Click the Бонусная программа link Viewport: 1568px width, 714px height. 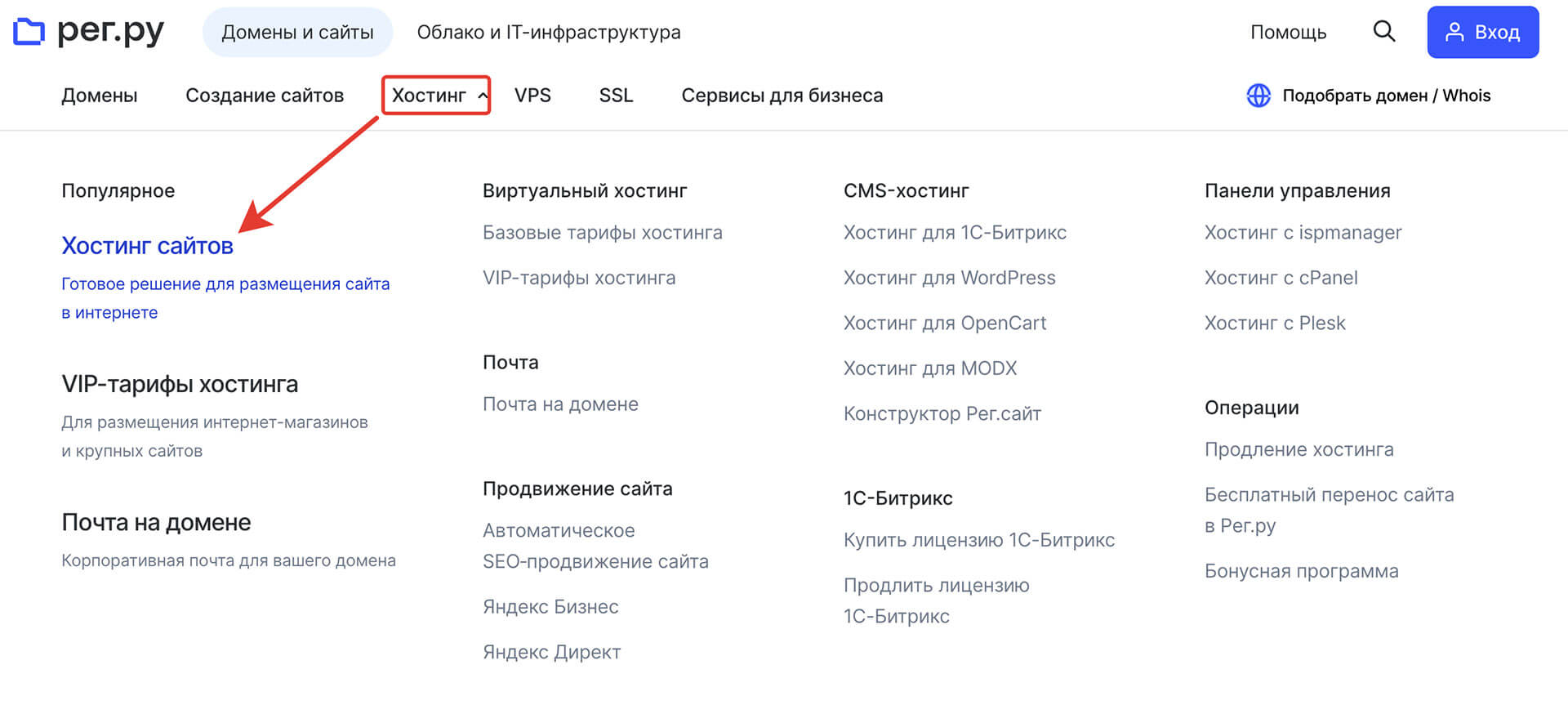pyautogui.click(x=1301, y=570)
